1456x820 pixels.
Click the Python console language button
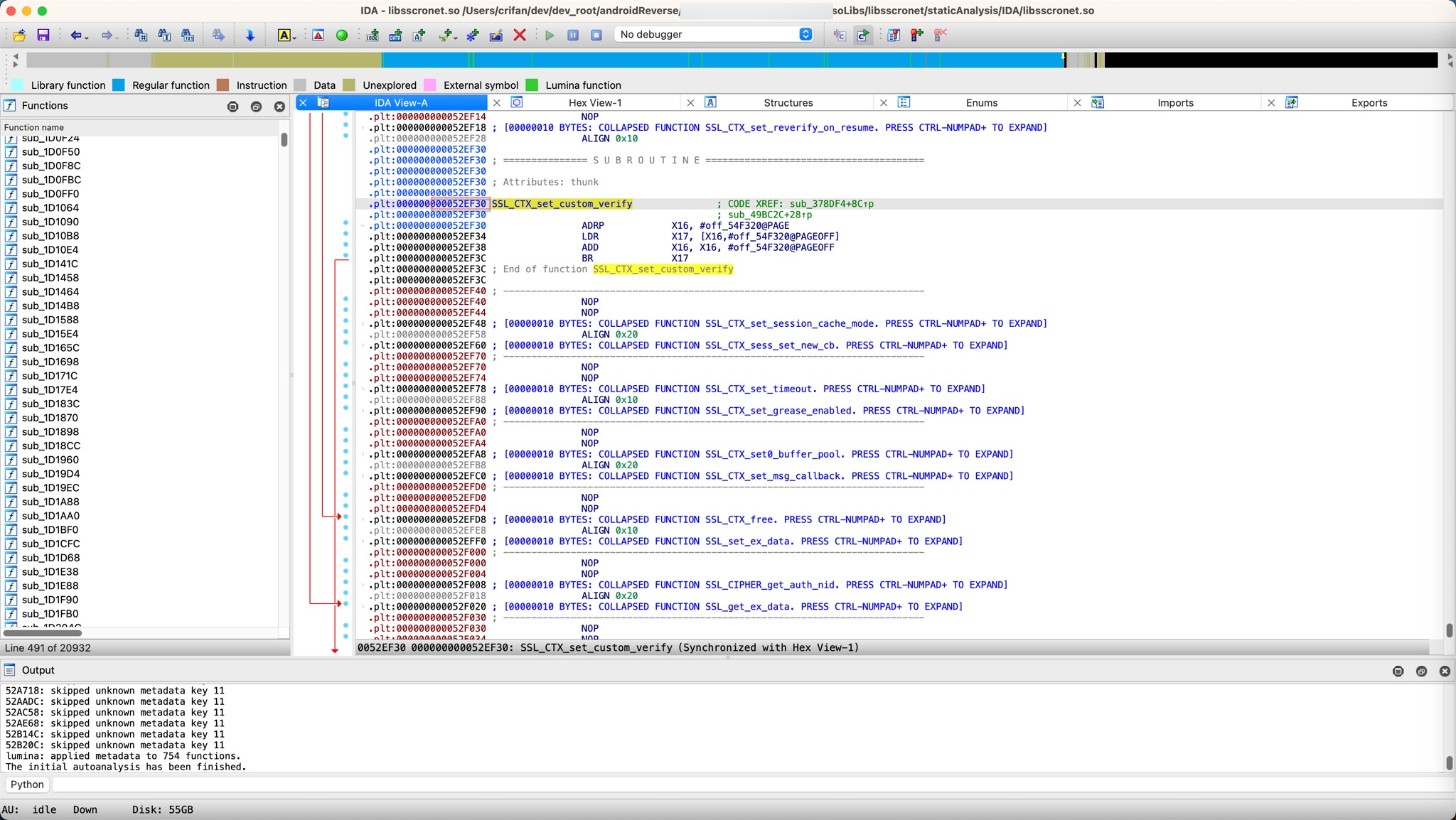[x=27, y=784]
